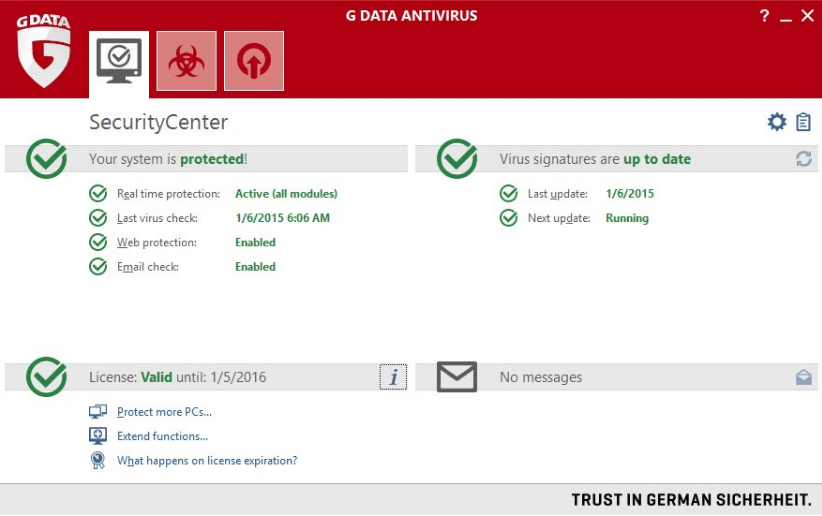Close the G DATA Antivirus window
Screen dimensions: 822x516
[807, 16]
